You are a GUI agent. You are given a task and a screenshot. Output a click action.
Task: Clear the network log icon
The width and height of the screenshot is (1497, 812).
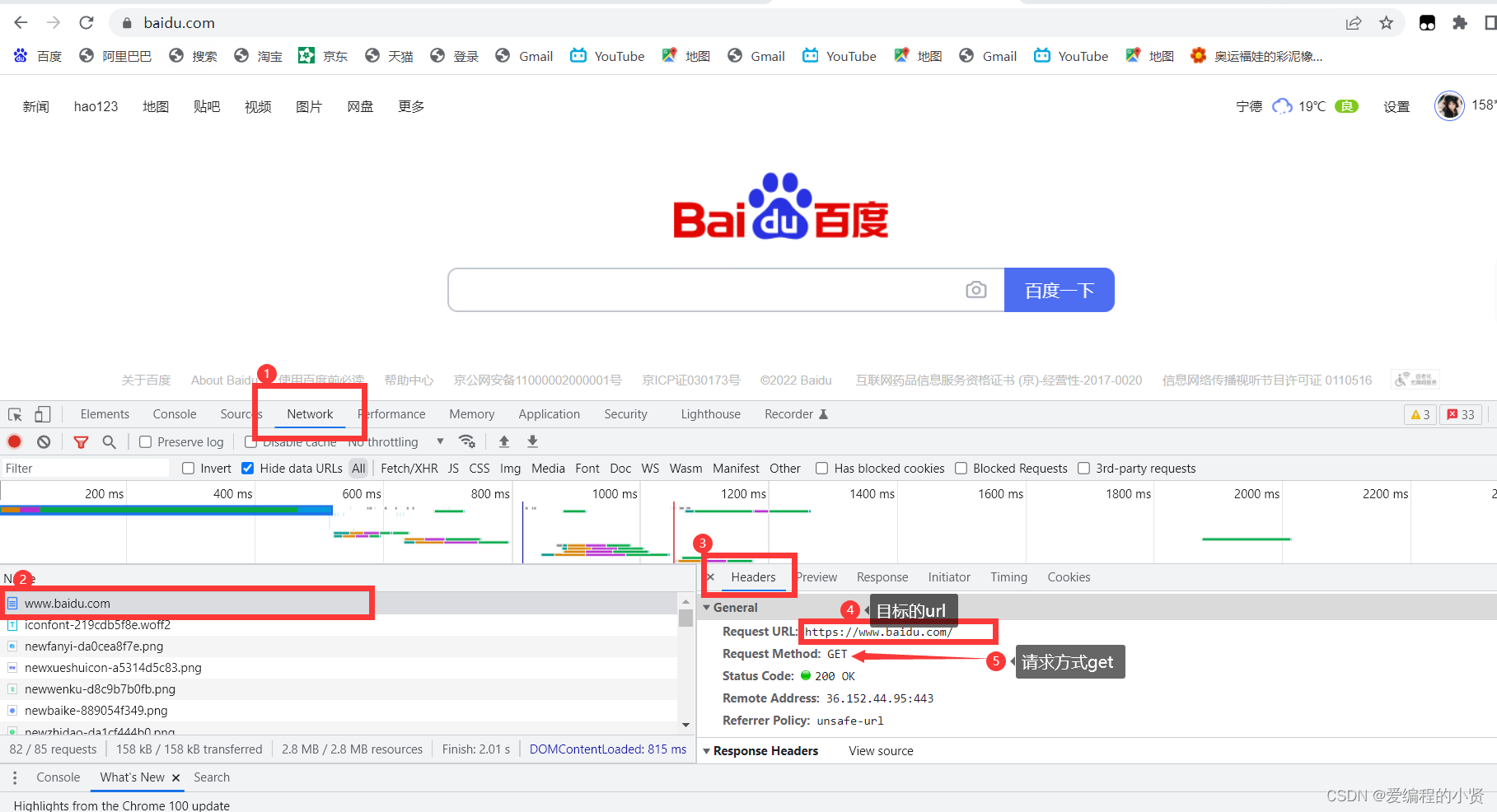tap(44, 442)
